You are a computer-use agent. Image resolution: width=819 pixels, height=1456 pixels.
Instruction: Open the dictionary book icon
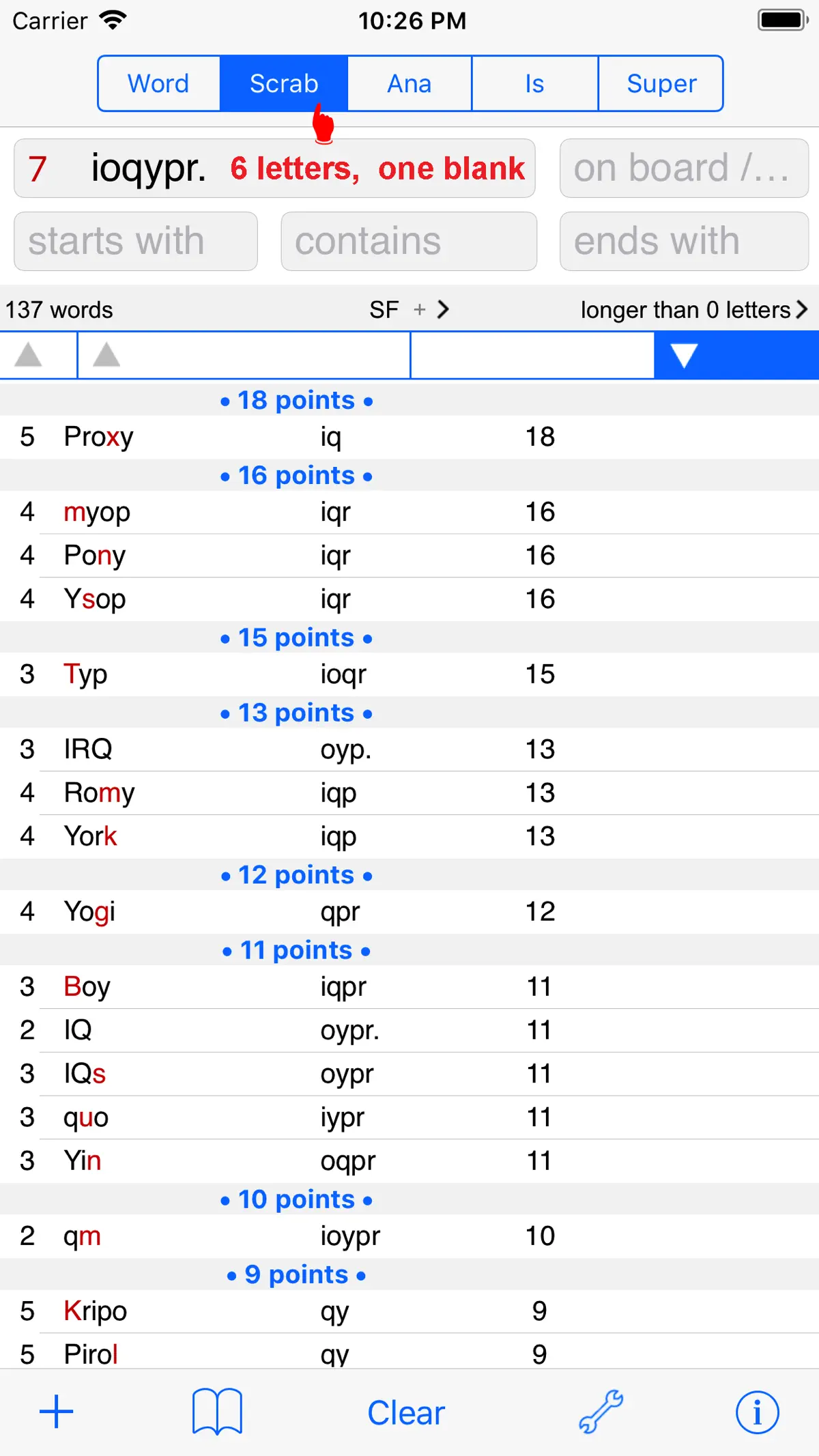tap(217, 1412)
